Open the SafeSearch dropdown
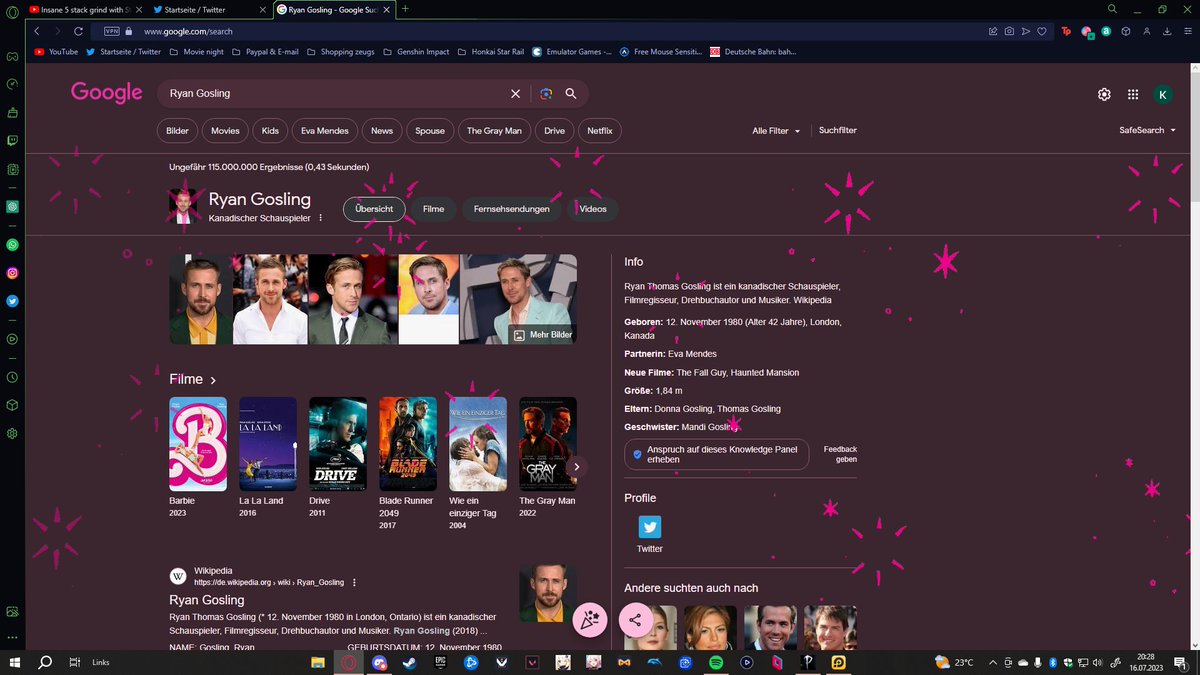Viewport: 1200px width, 675px height. tap(1149, 131)
